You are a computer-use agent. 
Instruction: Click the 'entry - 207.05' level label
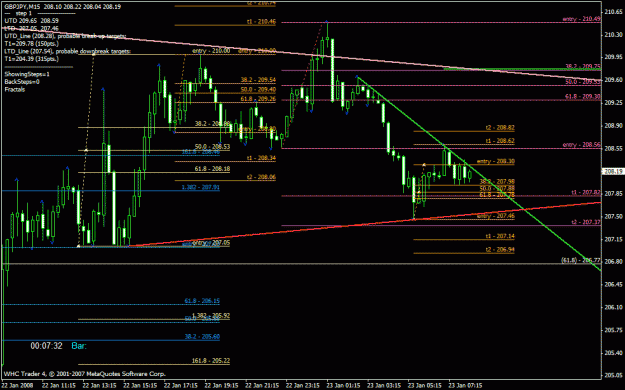pyautogui.click(x=211, y=242)
